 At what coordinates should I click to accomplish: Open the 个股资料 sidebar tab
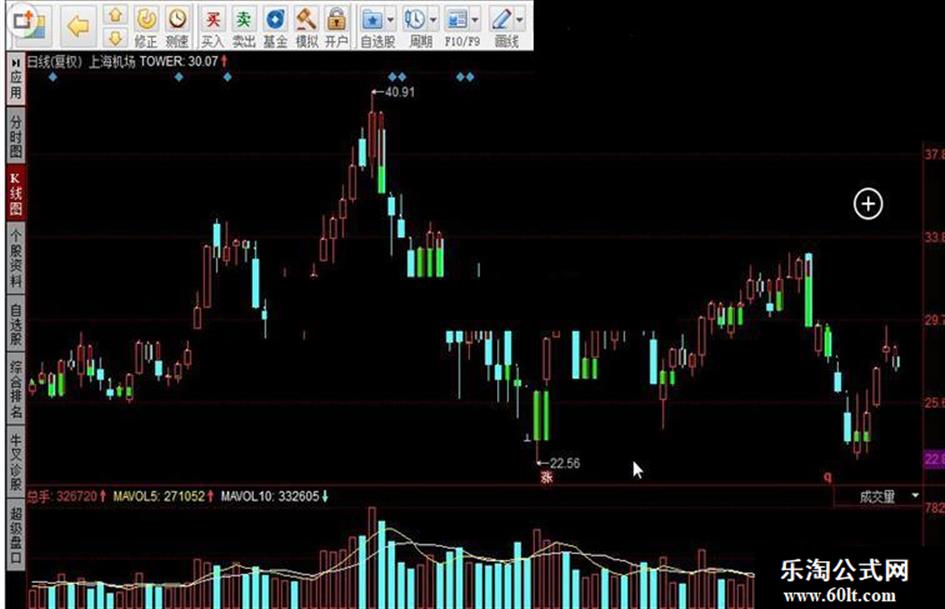[16, 258]
